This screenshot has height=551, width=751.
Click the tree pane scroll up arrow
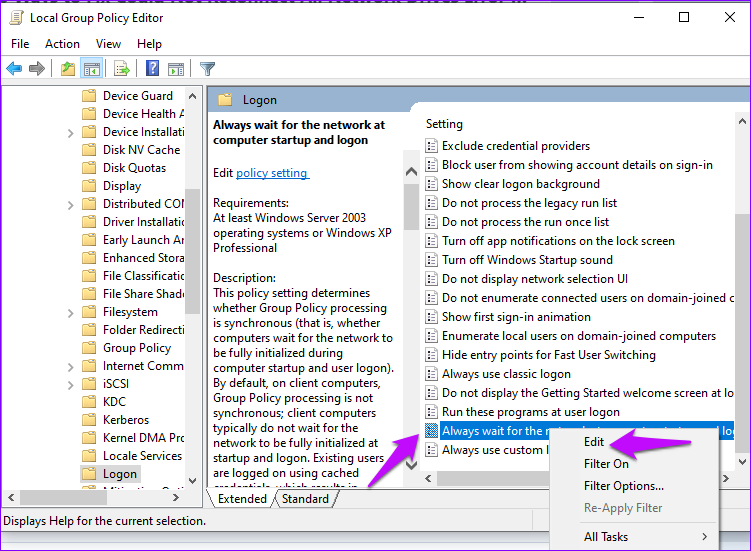193,96
